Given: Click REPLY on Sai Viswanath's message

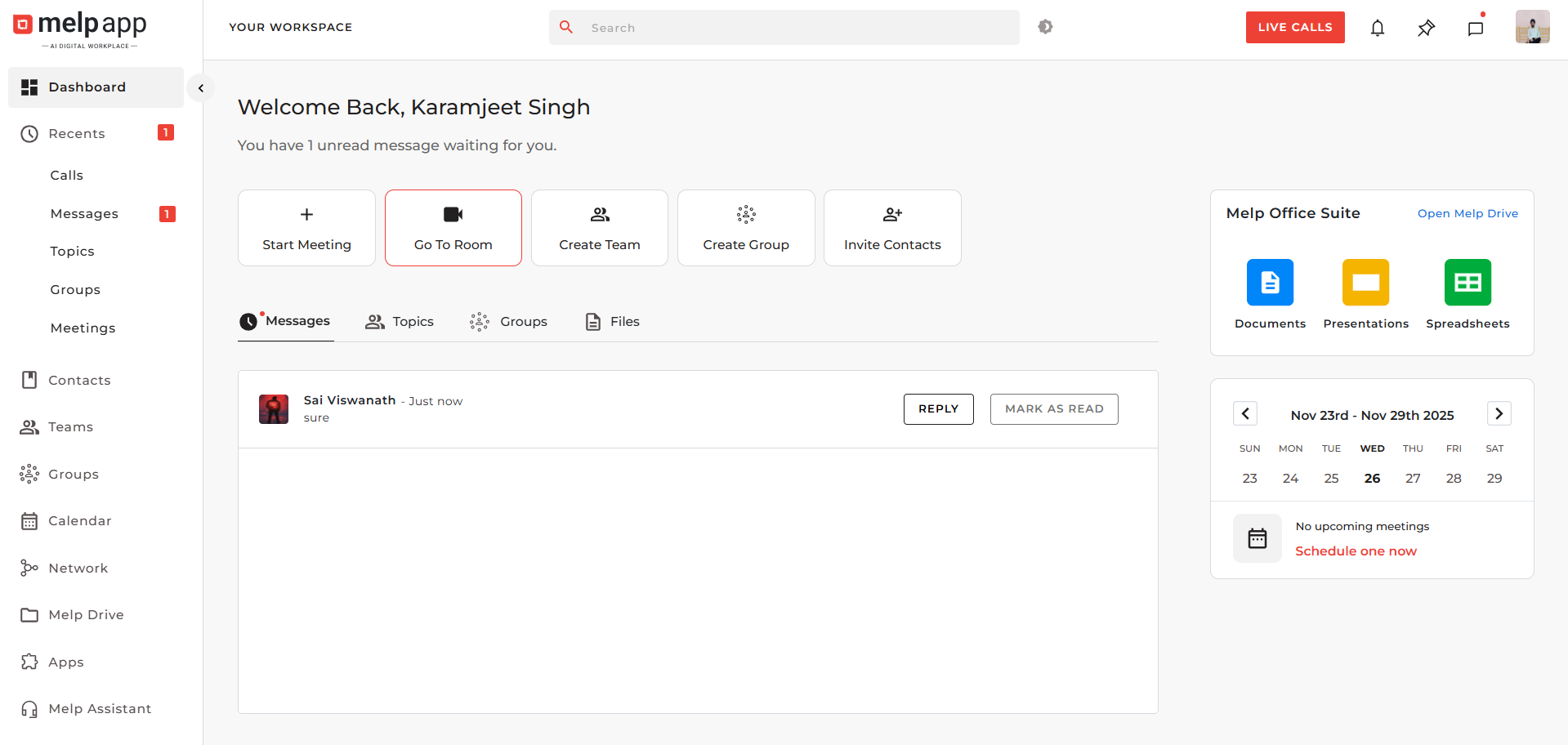Looking at the screenshot, I should click(938, 409).
